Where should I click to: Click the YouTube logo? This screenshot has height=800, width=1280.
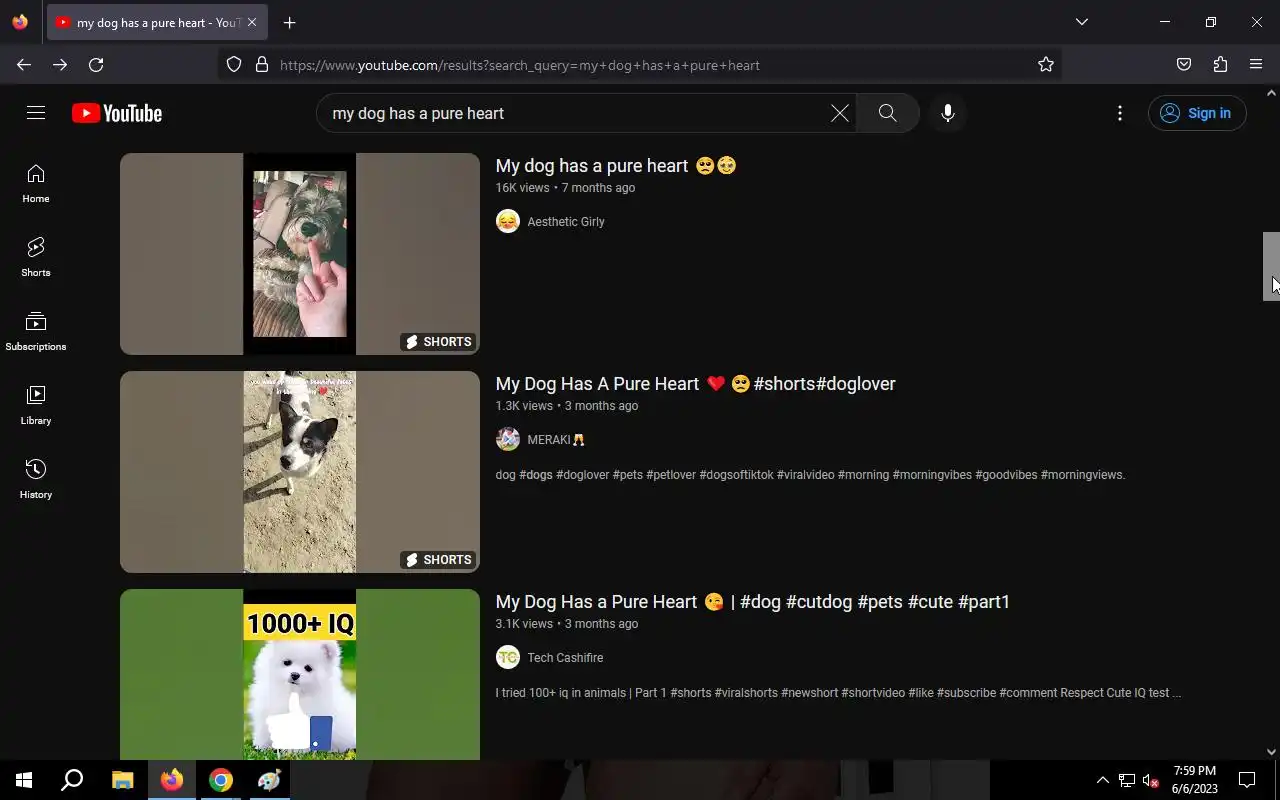pos(117,113)
